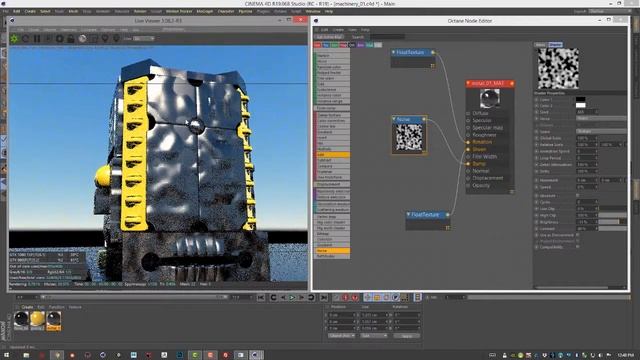Open the Create menu in Octane Node Editor
The height and width of the screenshot is (360, 640).
click(x=338, y=30)
